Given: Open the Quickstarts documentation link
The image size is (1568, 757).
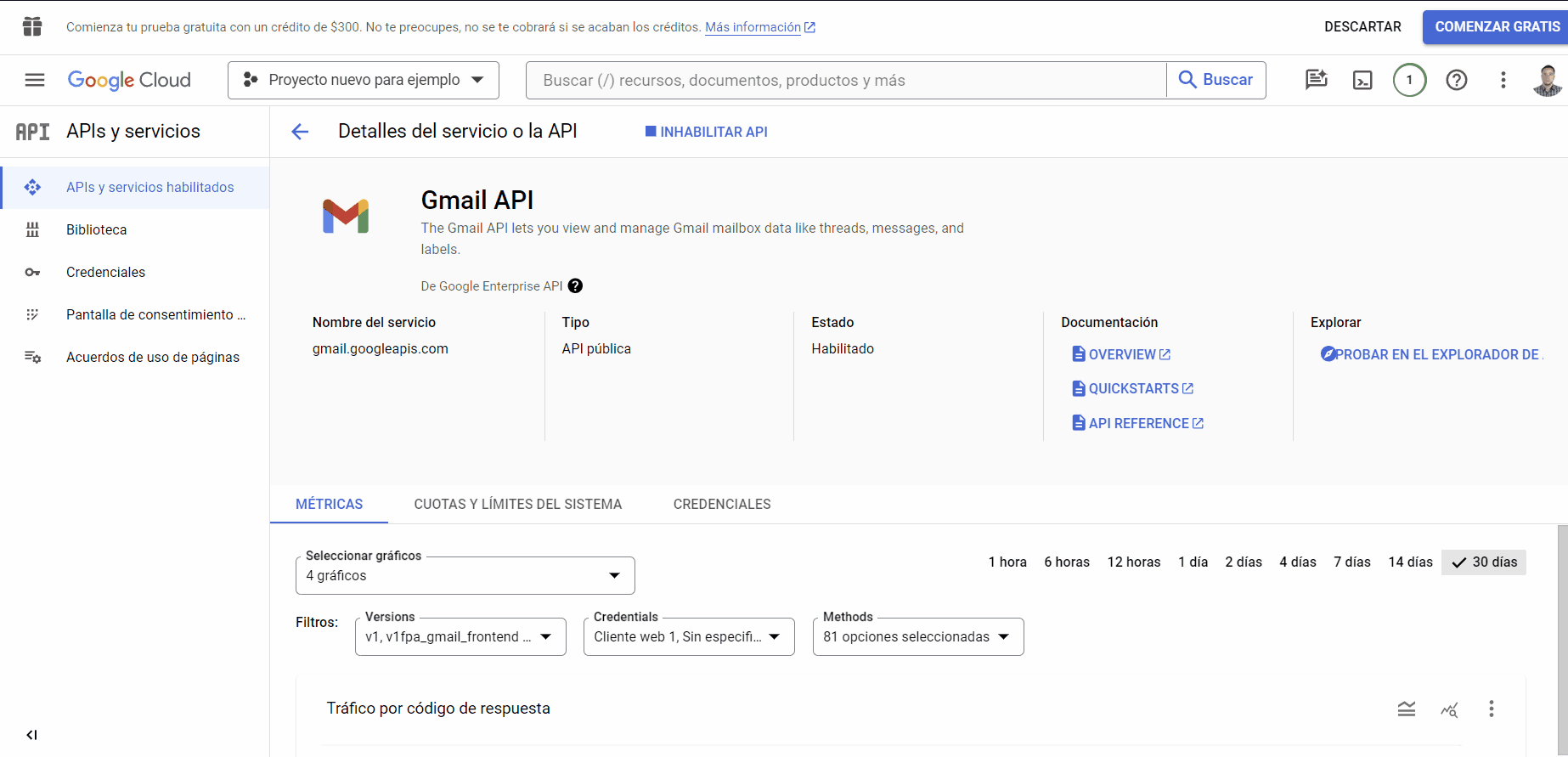Looking at the screenshot, I should point(1133,388).
